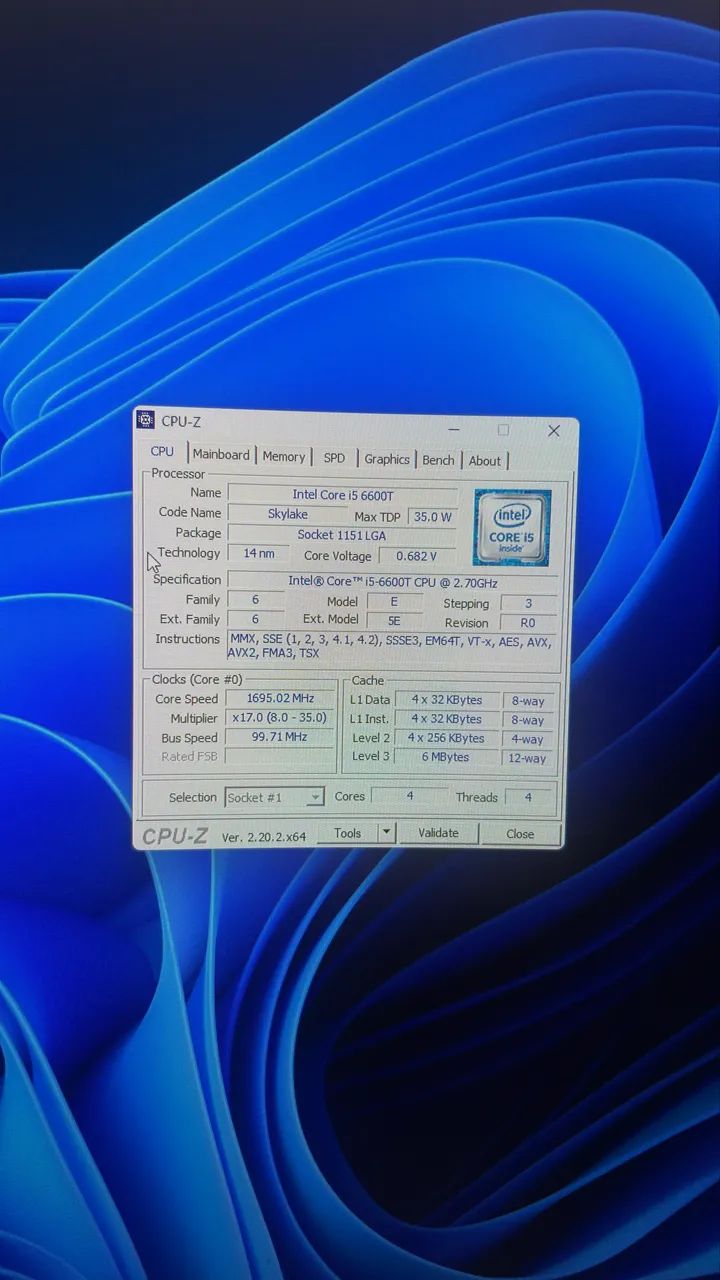Click the Model value E
The width and height of the screenshot is (720, 1280).
coord(394,601)
